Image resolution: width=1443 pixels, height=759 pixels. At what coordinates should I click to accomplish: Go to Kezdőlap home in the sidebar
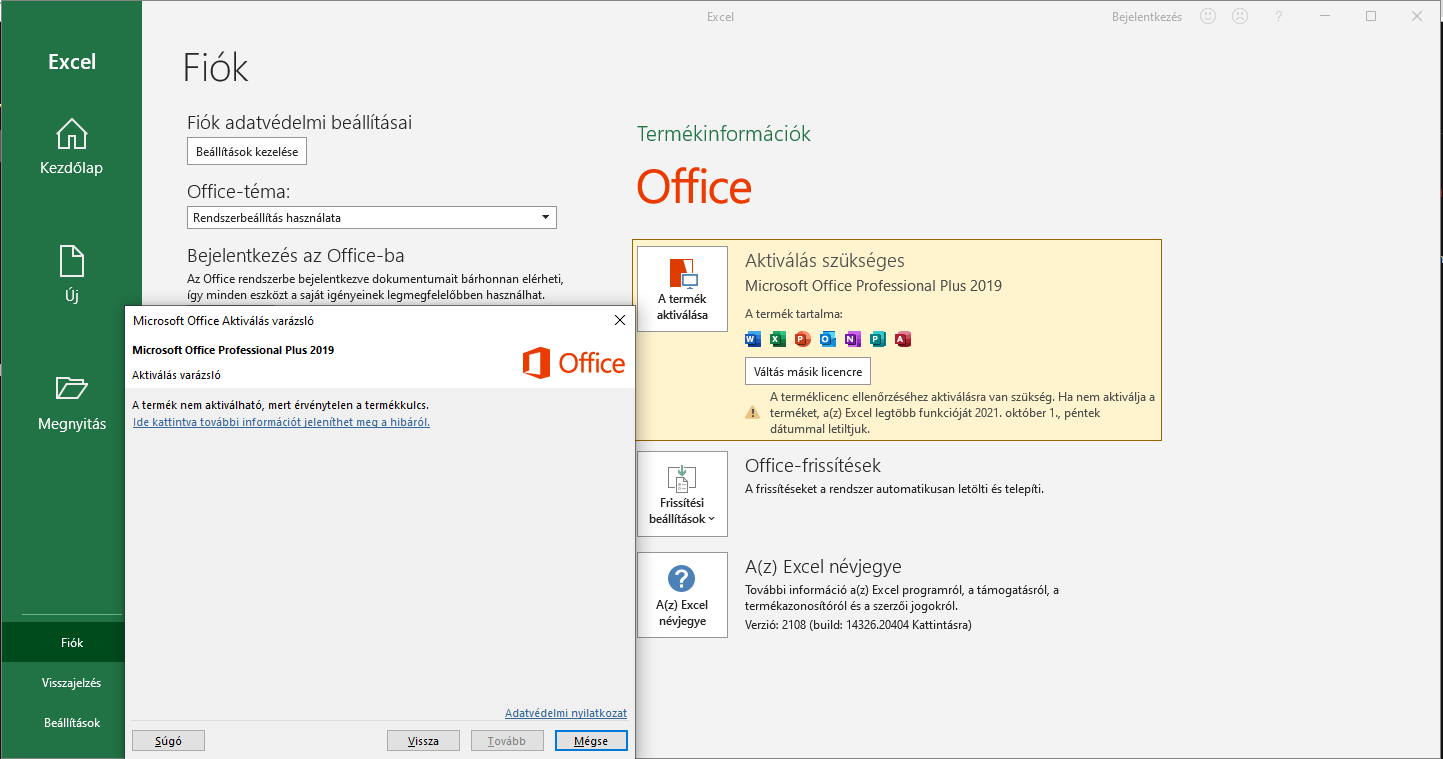pyautogui.click(x=71, y=147)
